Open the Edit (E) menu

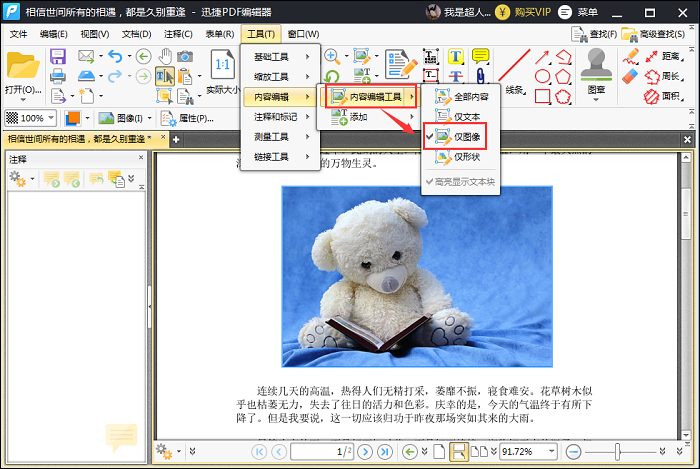pyautogui.click(x=53, y=34)
